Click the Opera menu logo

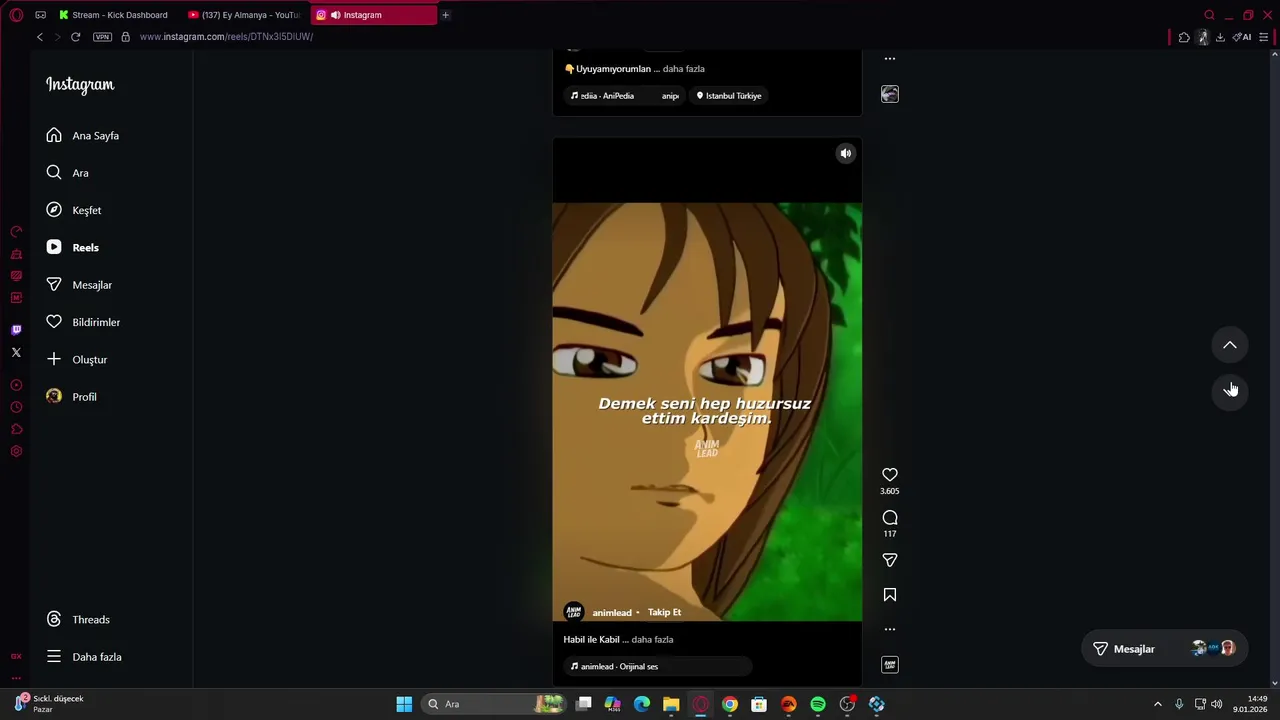pyautogui.click(x=16, y=15)
